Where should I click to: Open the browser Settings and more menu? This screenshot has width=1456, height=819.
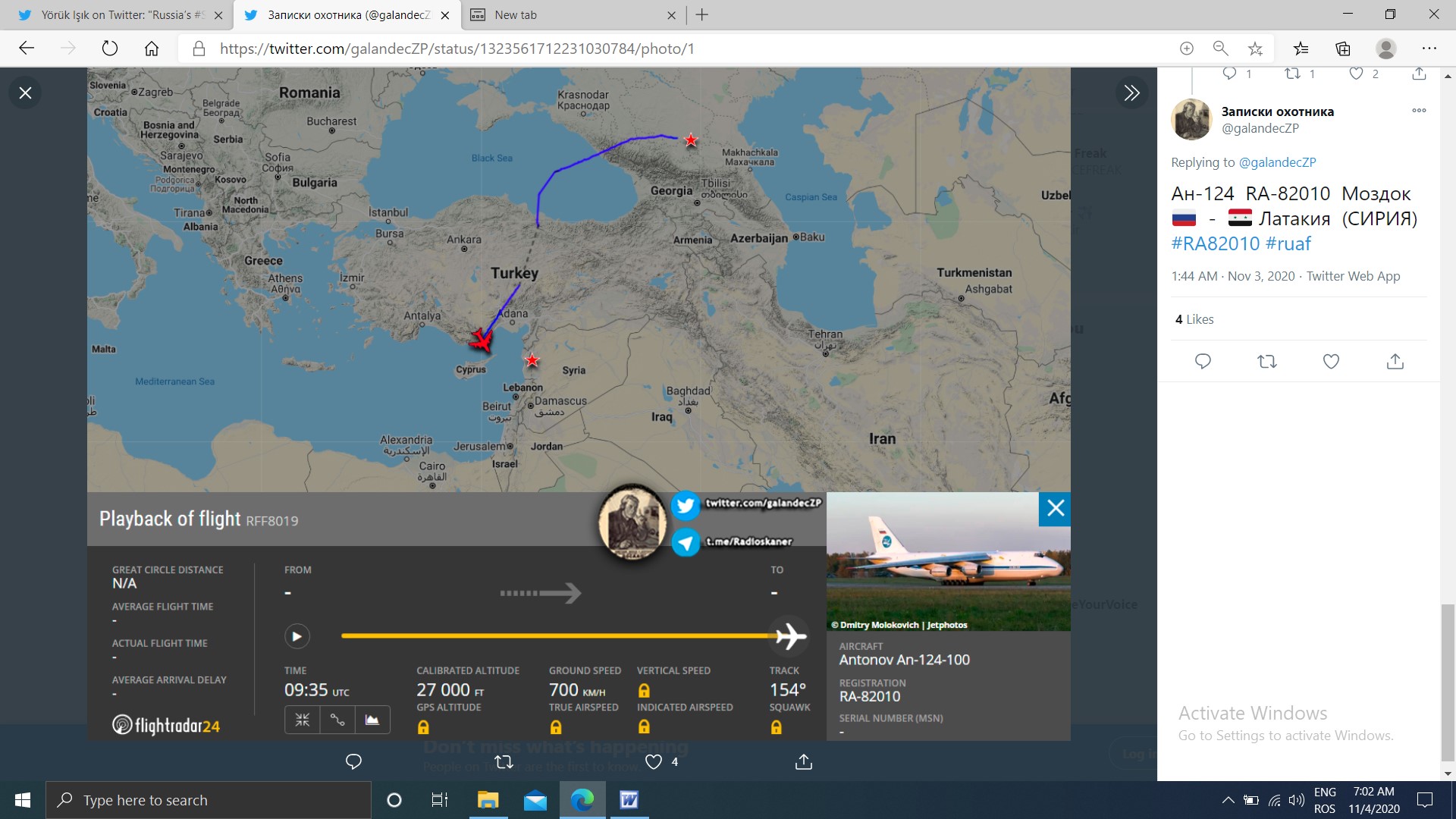click(x=1429, y=49)
